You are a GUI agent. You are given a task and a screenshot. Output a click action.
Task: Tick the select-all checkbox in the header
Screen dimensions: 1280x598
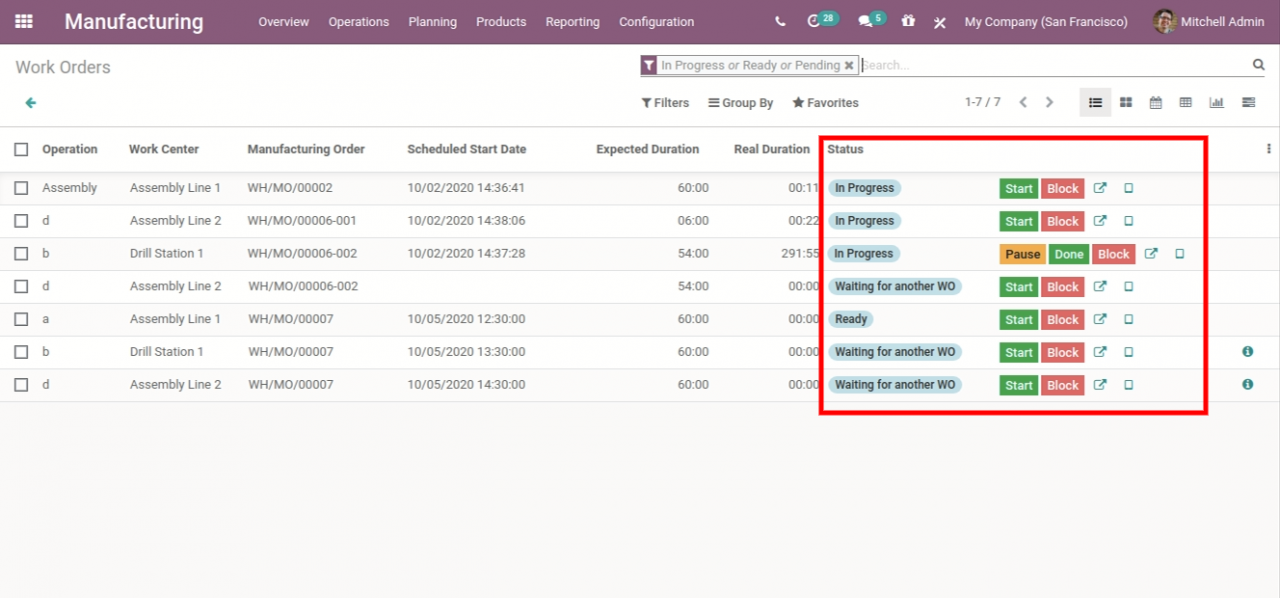point(21,148)
